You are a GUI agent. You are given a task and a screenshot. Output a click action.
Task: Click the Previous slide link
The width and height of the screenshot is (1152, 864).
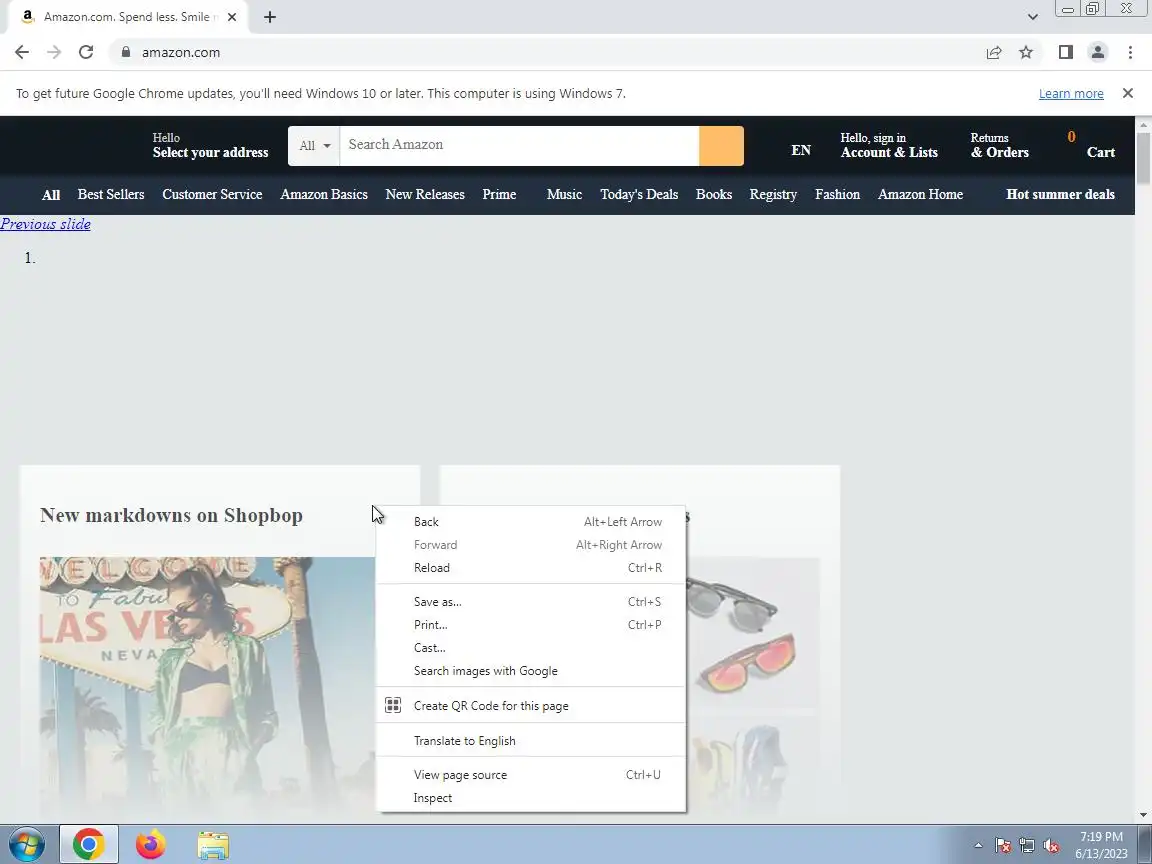click(x=46, y=224)
